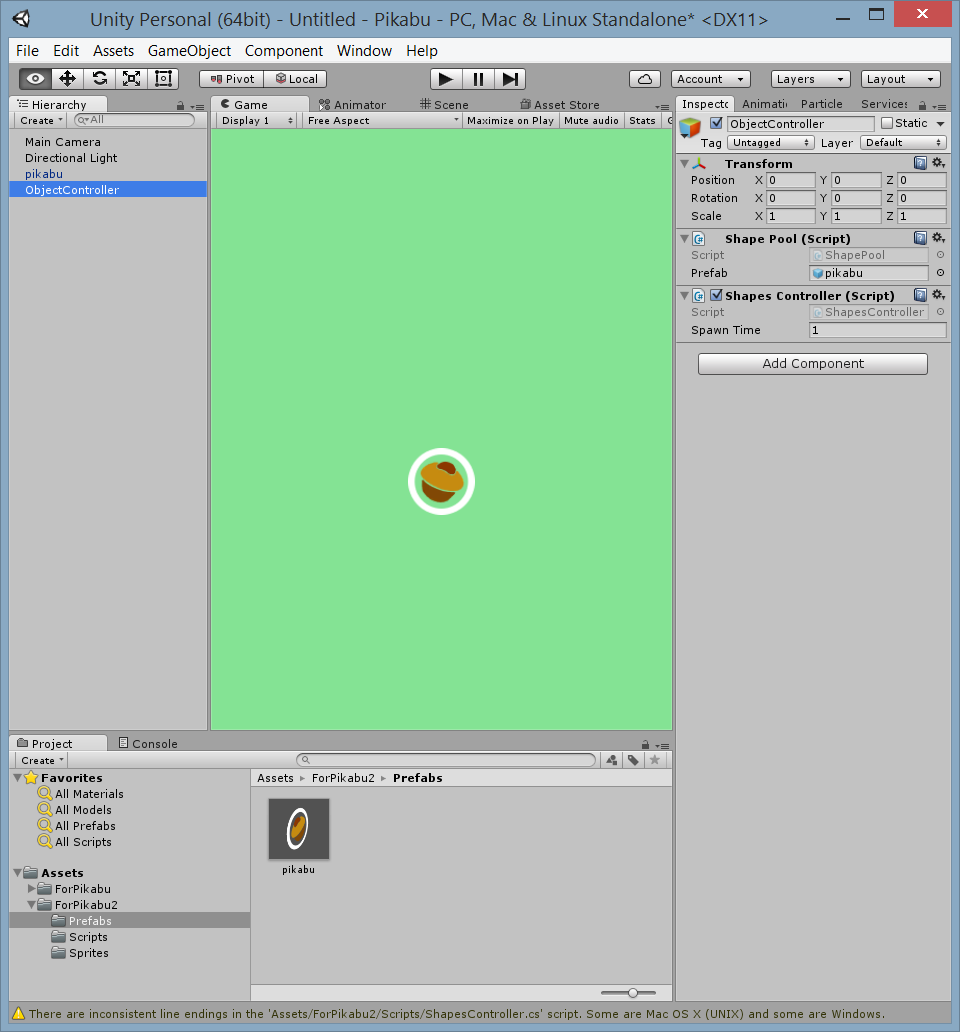Open the Tag dropdown showing Untagged

[x=770, y=142]
